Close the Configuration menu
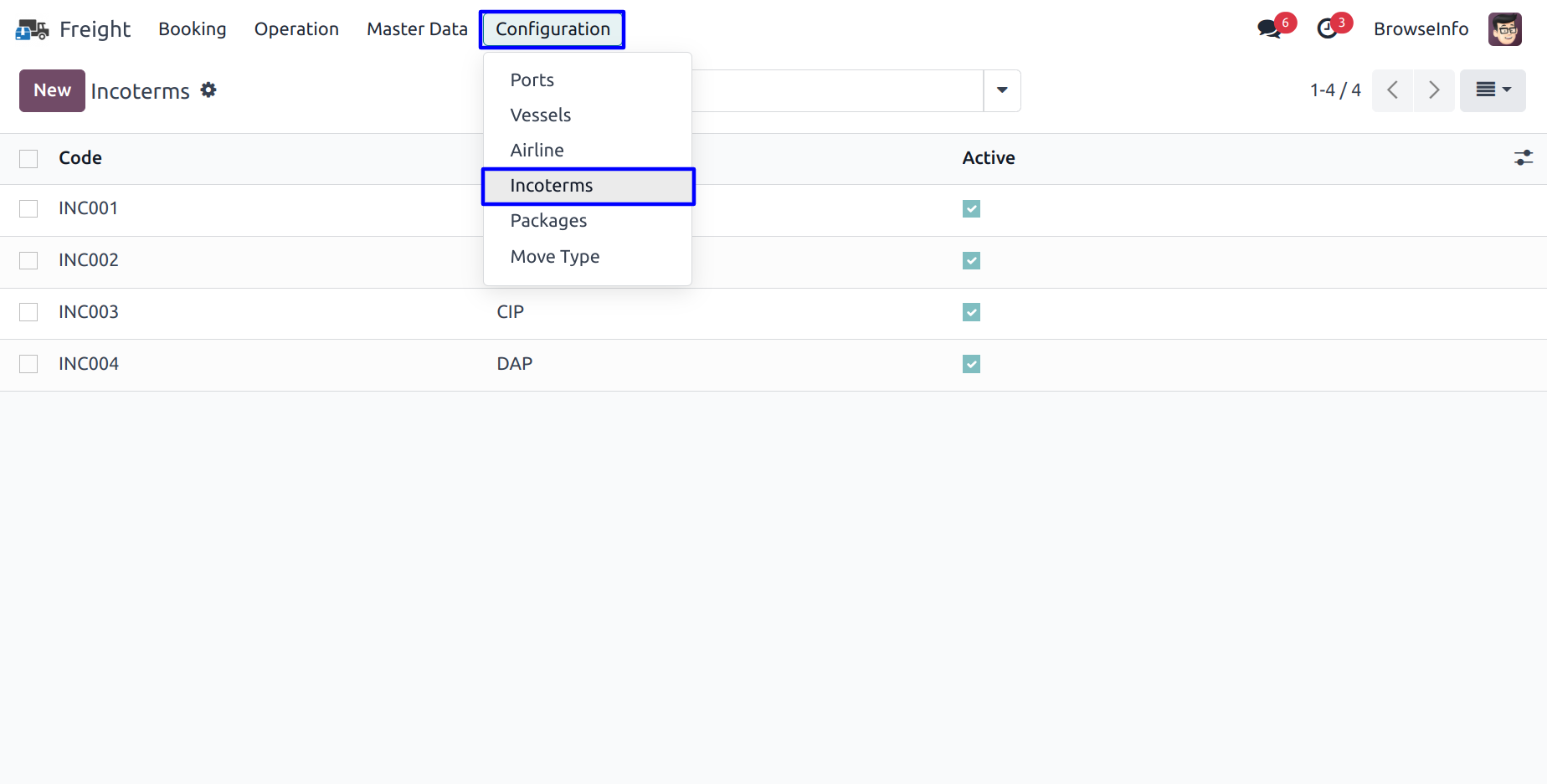The height and width of the screenshot is (784, 1547). point(552,29)
